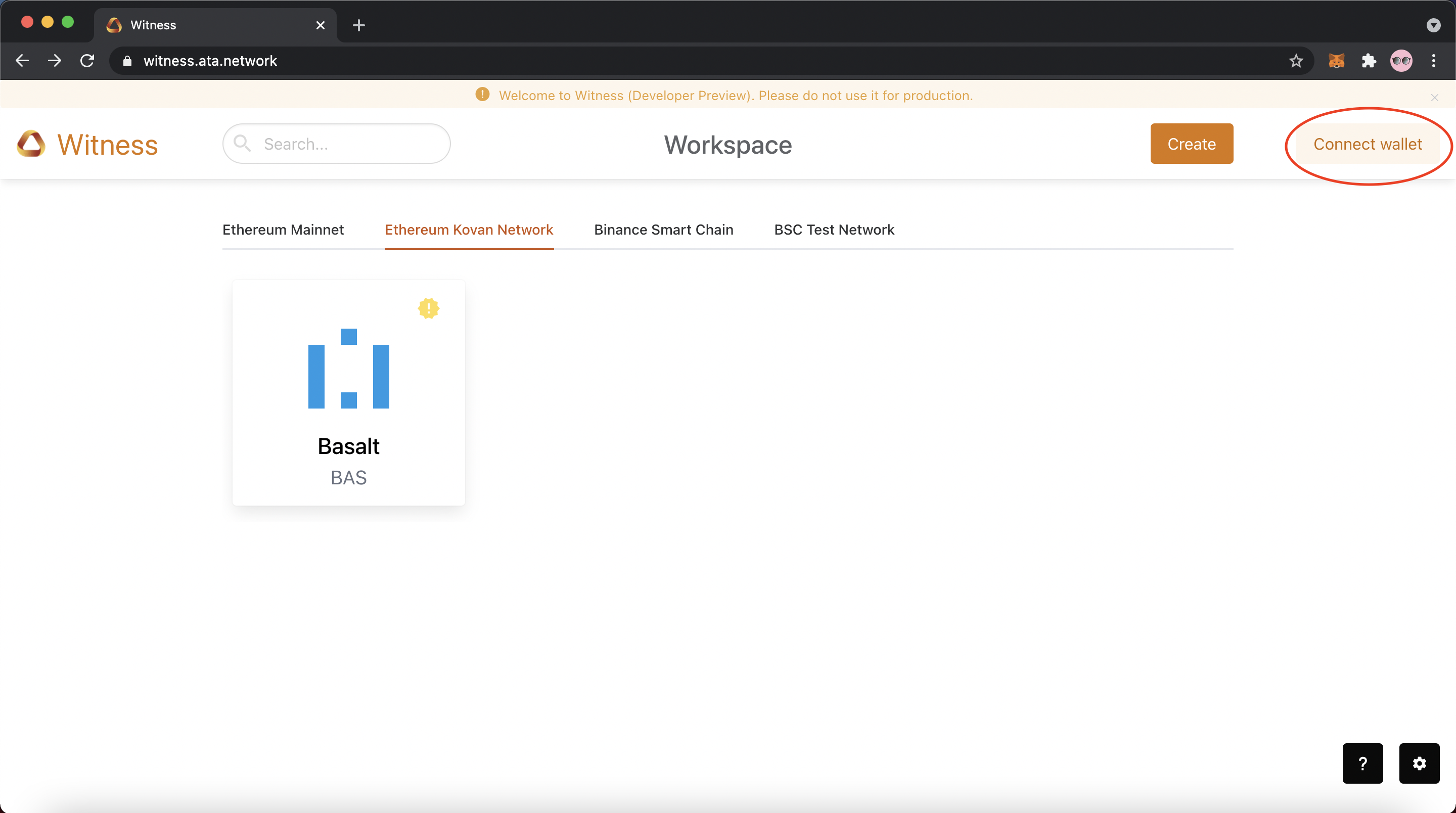Bookmark page with star icon
The image size is (1456, 813).
click(1295, 61)
